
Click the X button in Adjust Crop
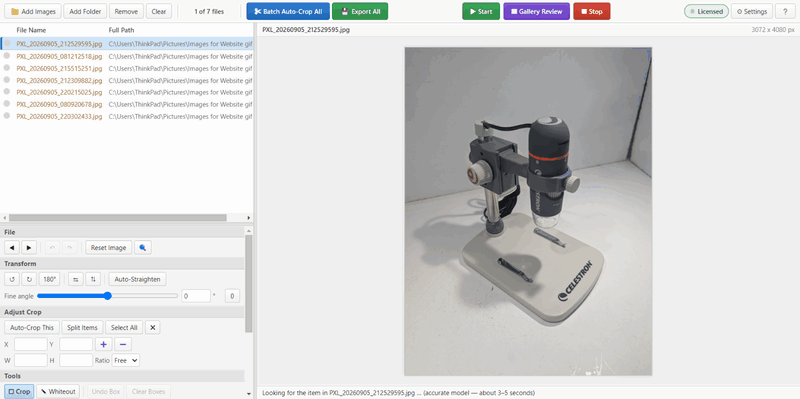(153, 328)
